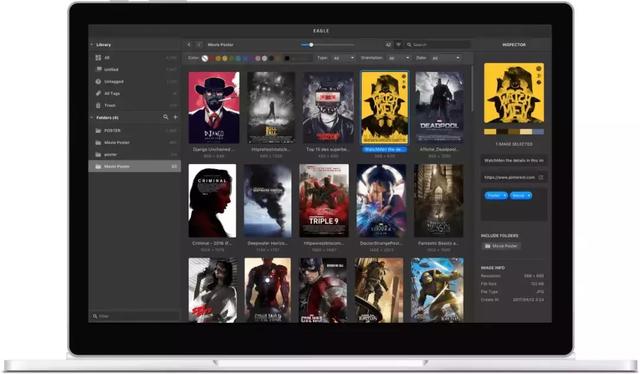Viewport: 640px width, 374px height.
Task: Select the Doctor Strange poster thumbnail
Action: tap(381, 201)
